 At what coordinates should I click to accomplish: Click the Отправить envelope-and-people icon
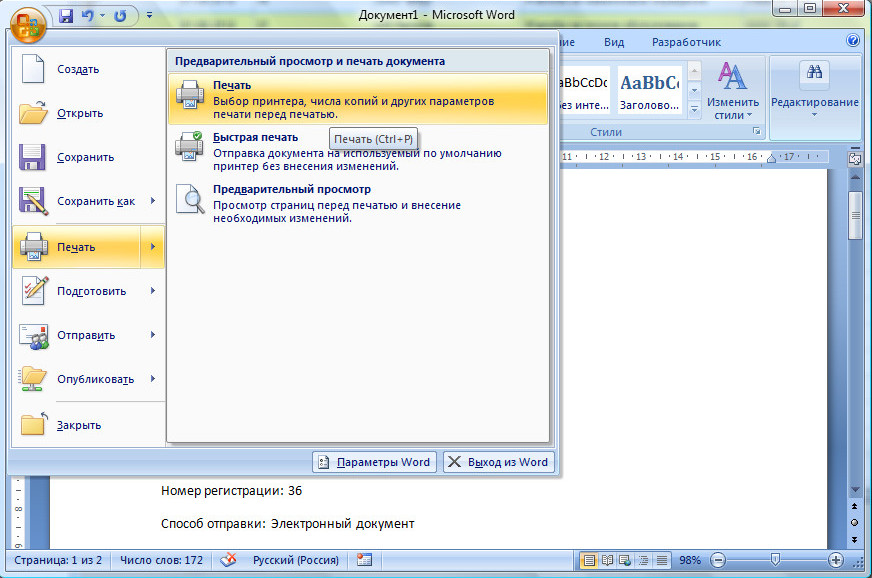[x=34, y=336]
